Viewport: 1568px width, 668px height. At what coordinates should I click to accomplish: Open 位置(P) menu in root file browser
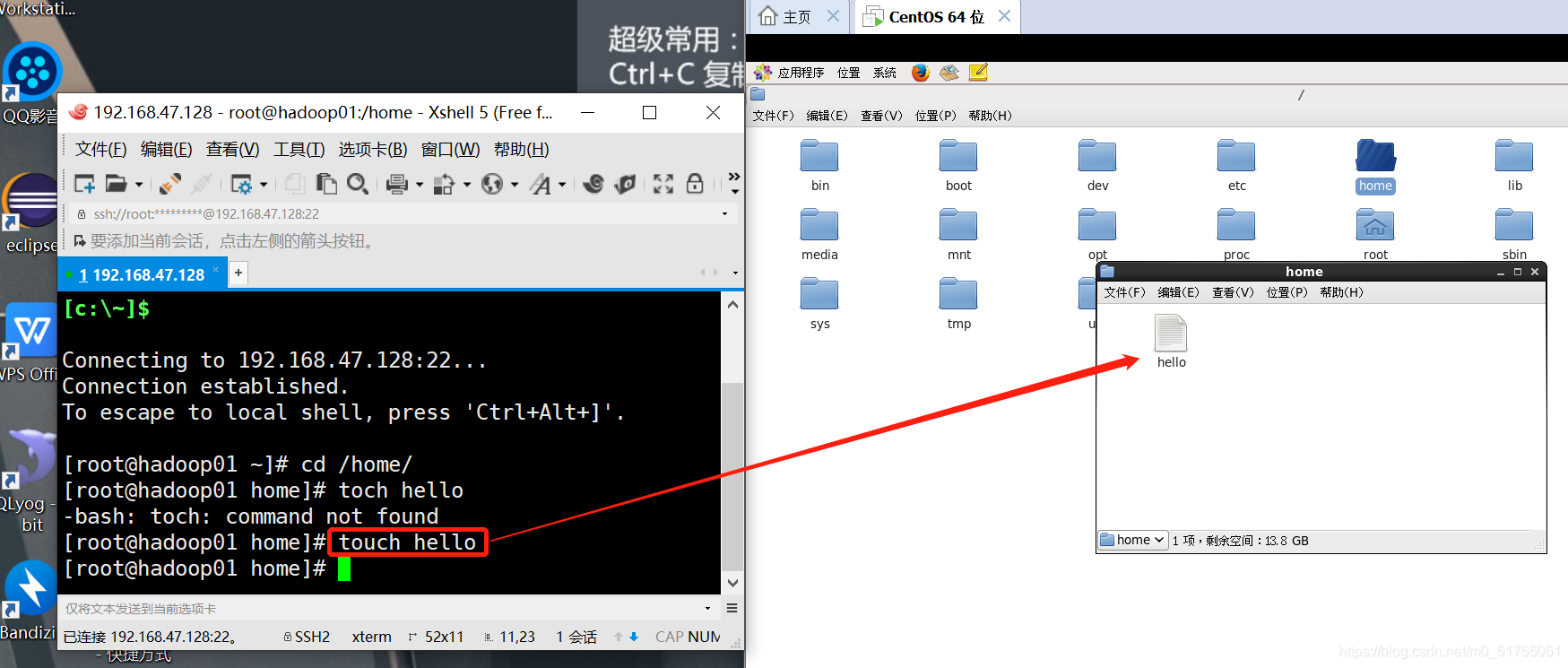coord(935,116)
